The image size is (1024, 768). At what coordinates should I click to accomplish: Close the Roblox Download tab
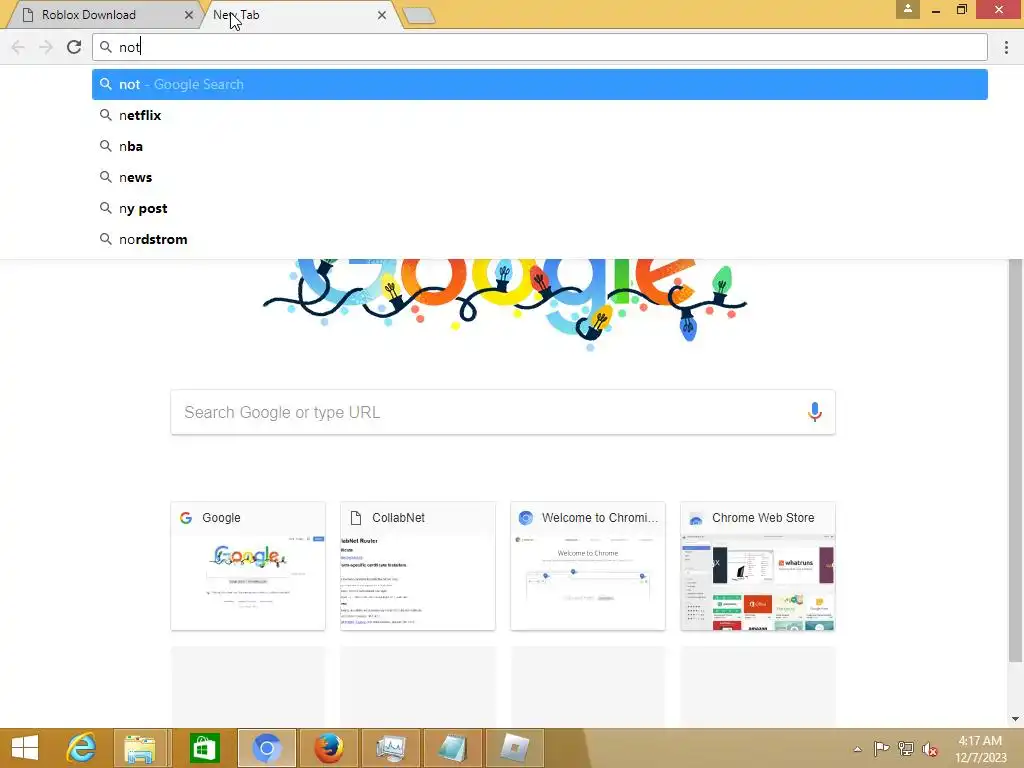[189, 15]
